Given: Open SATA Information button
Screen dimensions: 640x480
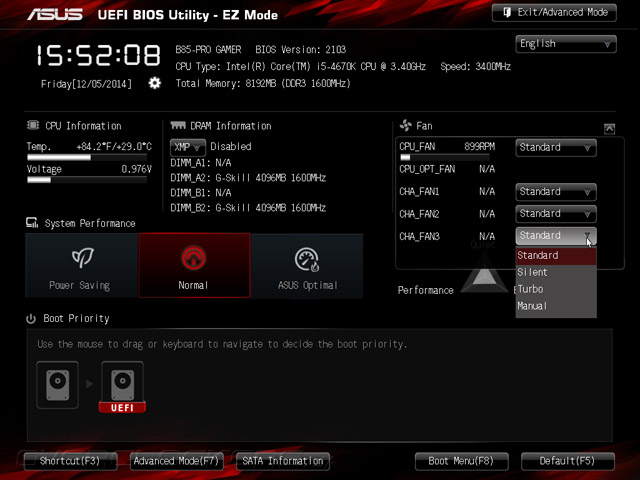Looking at the screenshot, I should (x=283, y=461).
